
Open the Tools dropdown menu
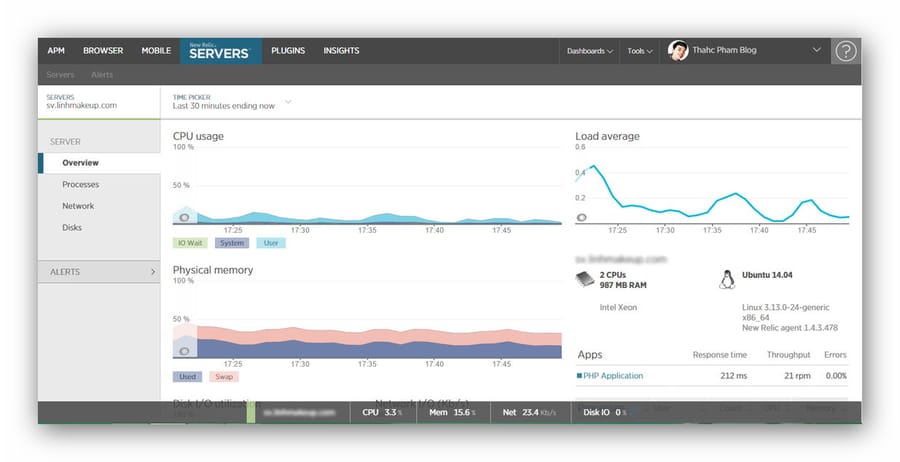coord(639,51)
